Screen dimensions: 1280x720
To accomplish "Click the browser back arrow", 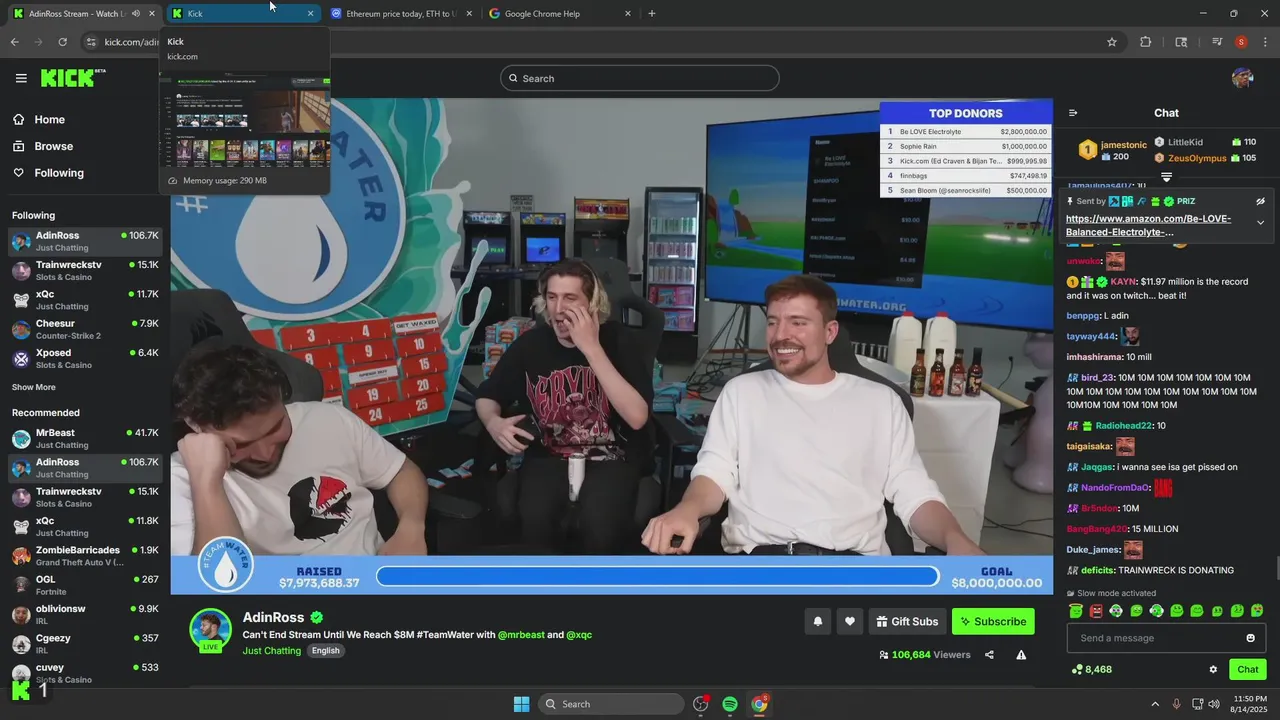I will [15, 42].
